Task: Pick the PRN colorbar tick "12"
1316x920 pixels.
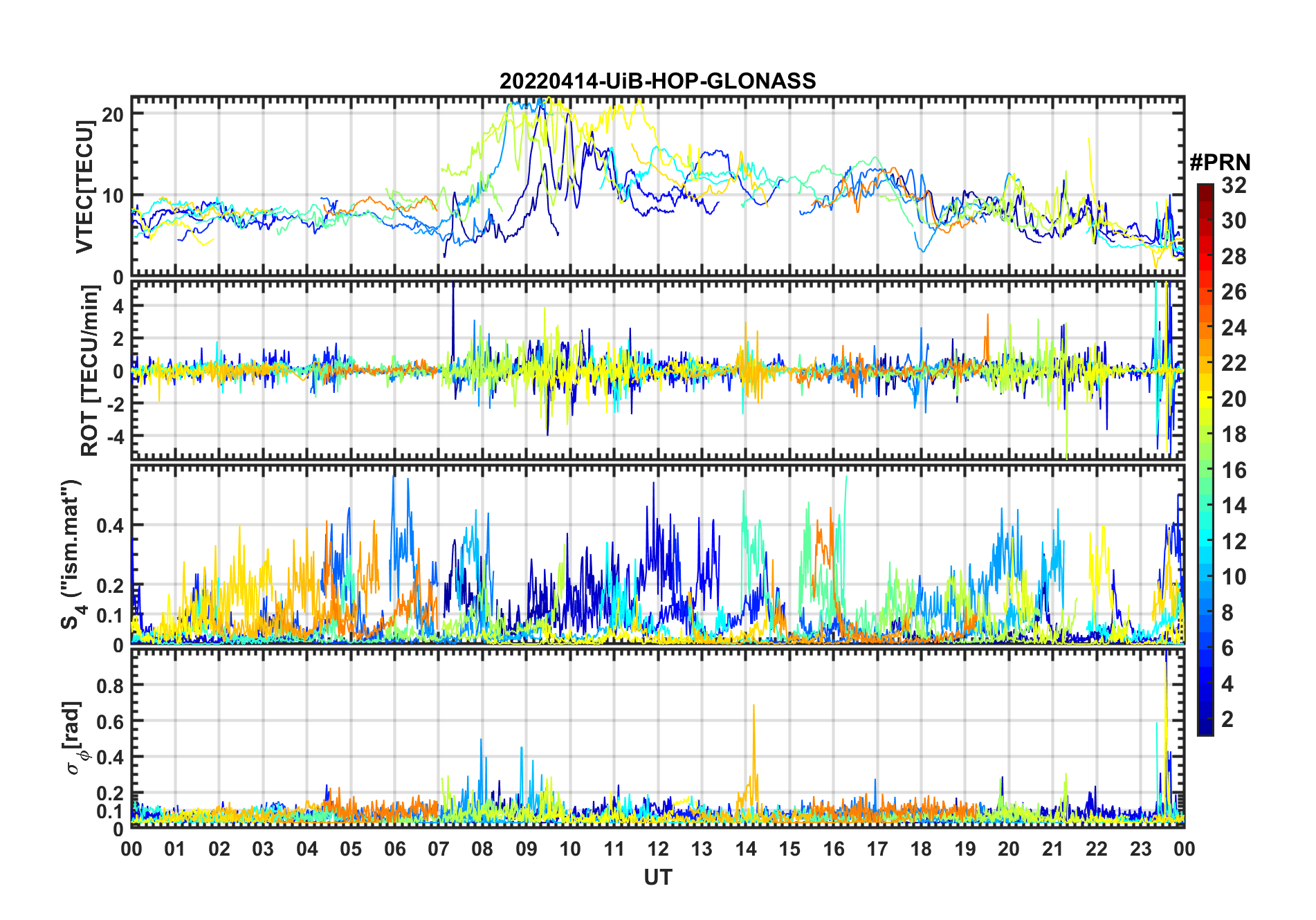Action: coord(1234,542)
